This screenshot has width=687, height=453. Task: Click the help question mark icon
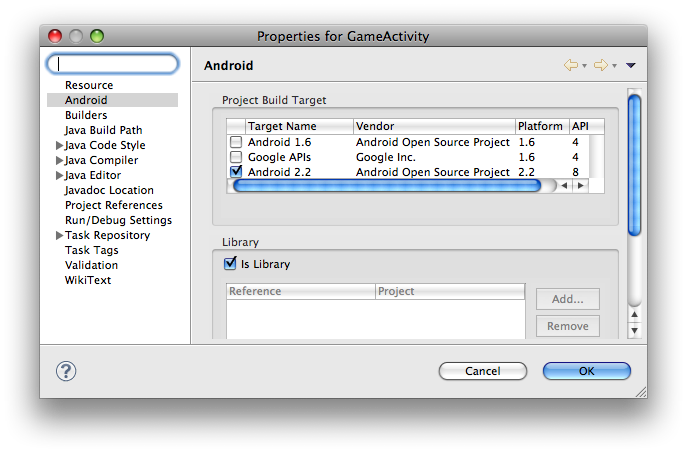pyautogui.click(x=66, y=371)
